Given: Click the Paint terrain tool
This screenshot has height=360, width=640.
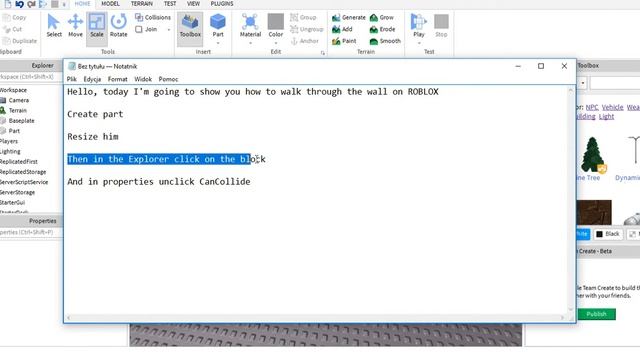Looking at the screenshot, I should pyautogui.click(x=344, y=41).
